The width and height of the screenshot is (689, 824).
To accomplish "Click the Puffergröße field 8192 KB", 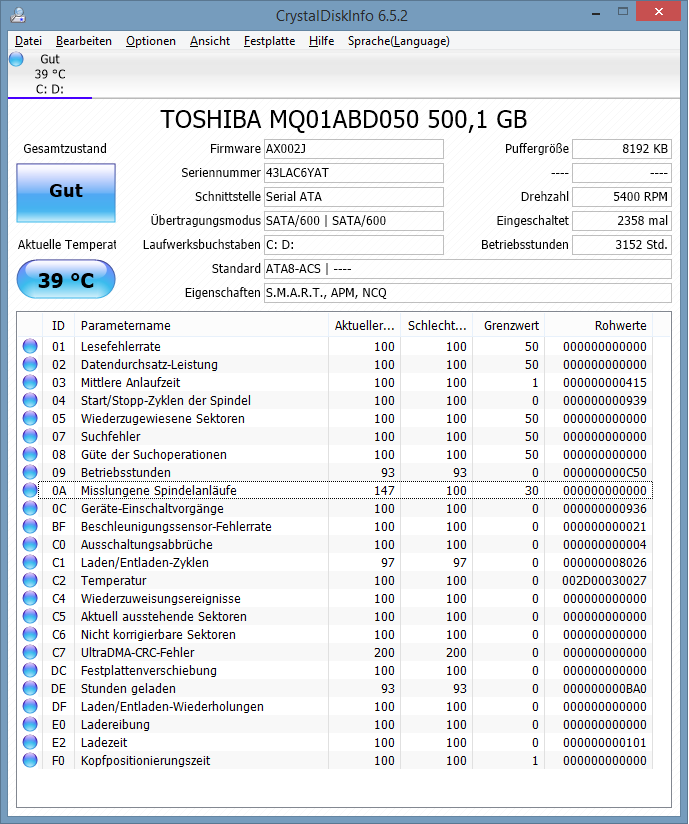I will [622, 149].
